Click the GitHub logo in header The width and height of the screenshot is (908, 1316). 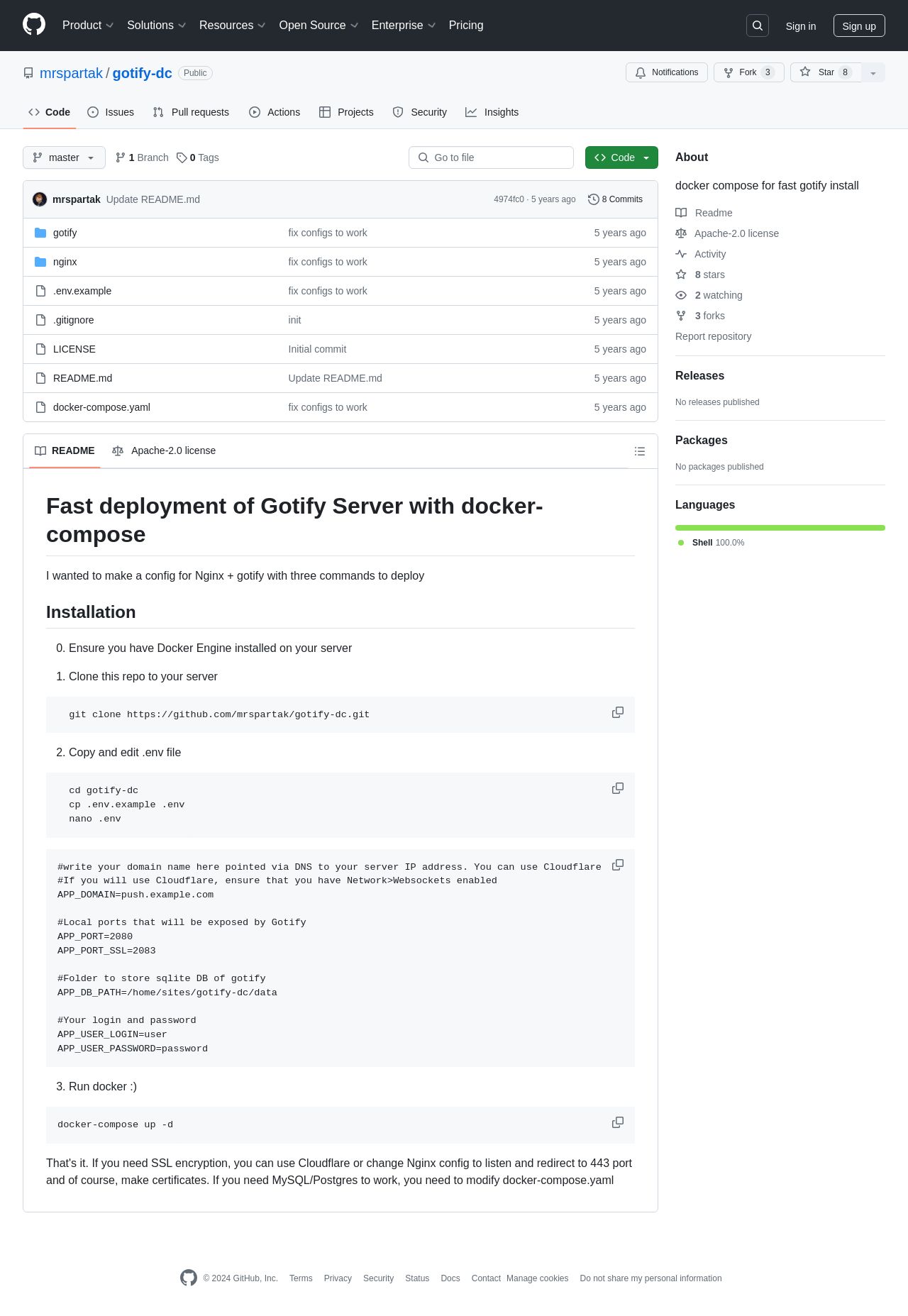tap(34, 25)
